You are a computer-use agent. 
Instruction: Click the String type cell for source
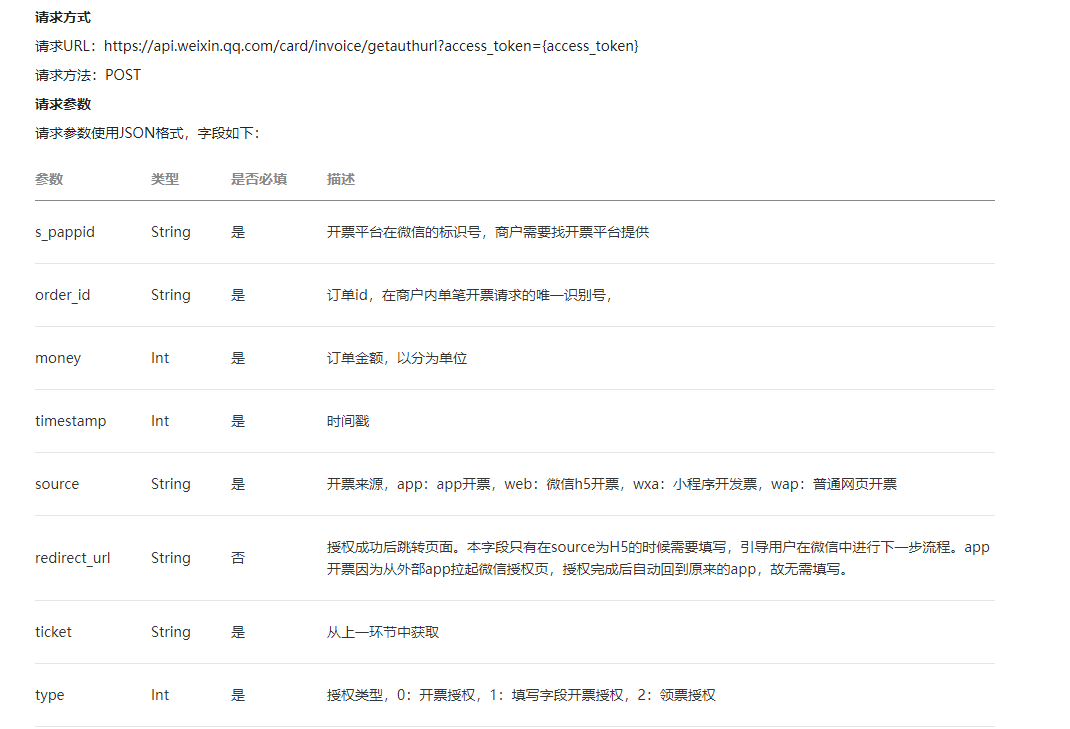point(171,484)
